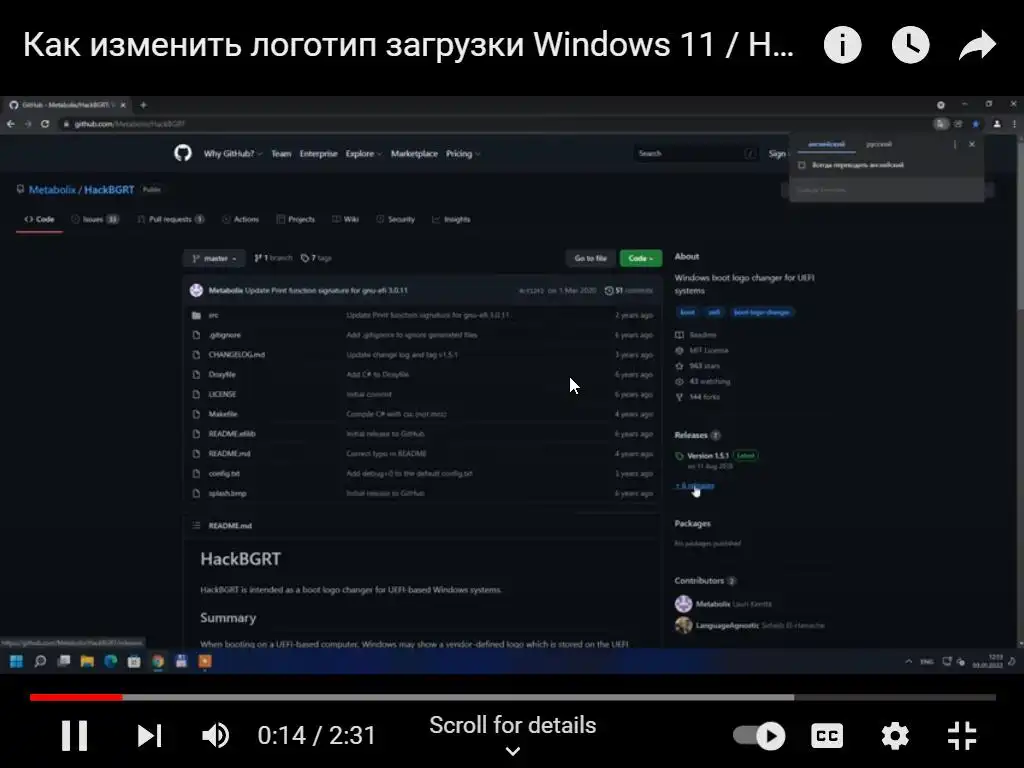
Task: Select the Russian tab in translate popup
Action: point(879,144)
